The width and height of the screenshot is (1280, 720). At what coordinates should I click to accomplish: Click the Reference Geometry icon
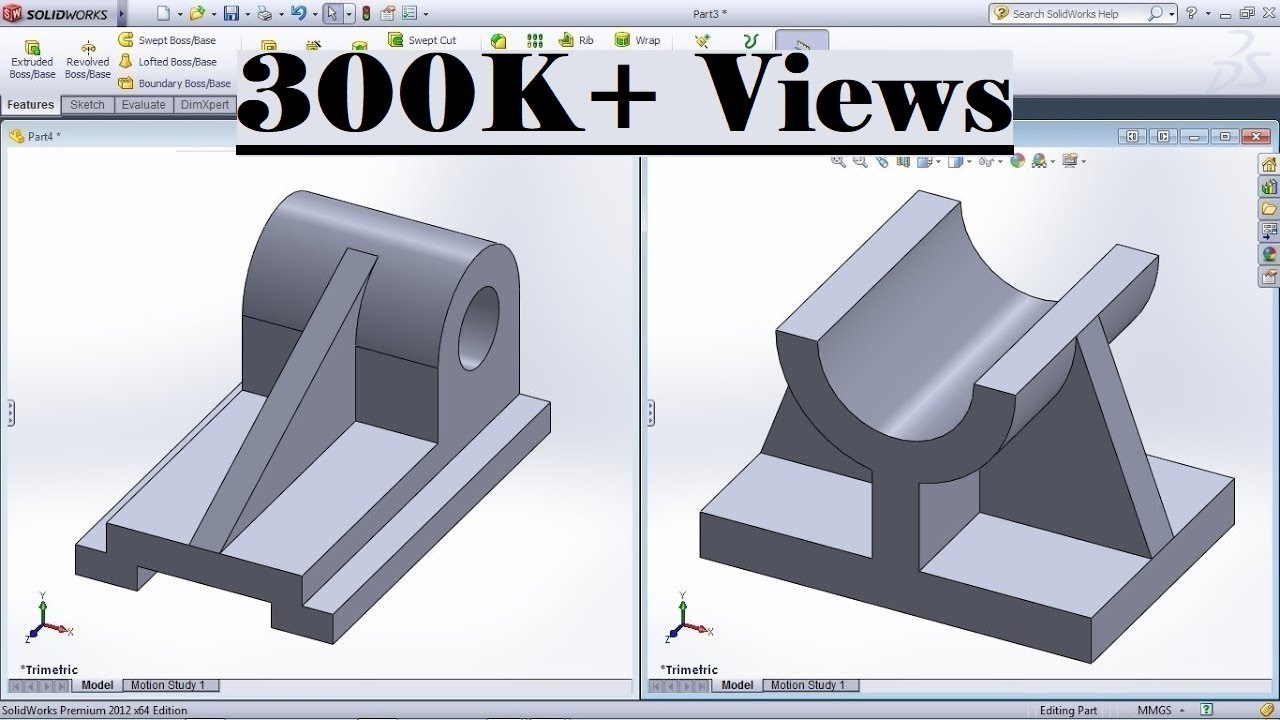tap(702, 41)
